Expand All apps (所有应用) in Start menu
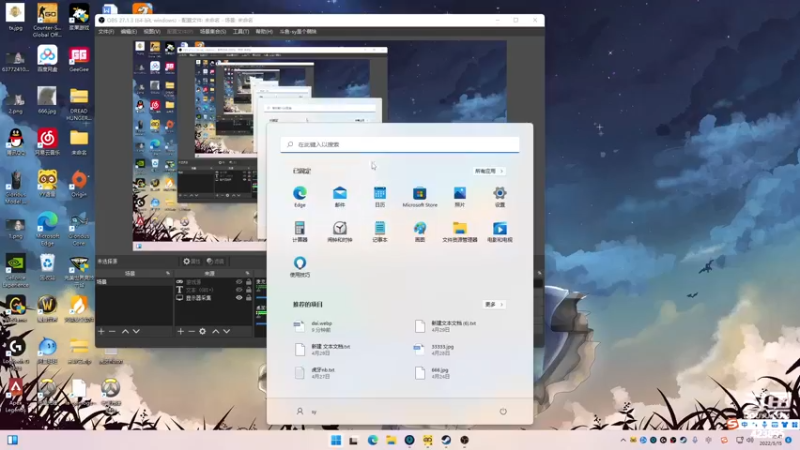This screenshot has height=450, width=800. point(489,171)
